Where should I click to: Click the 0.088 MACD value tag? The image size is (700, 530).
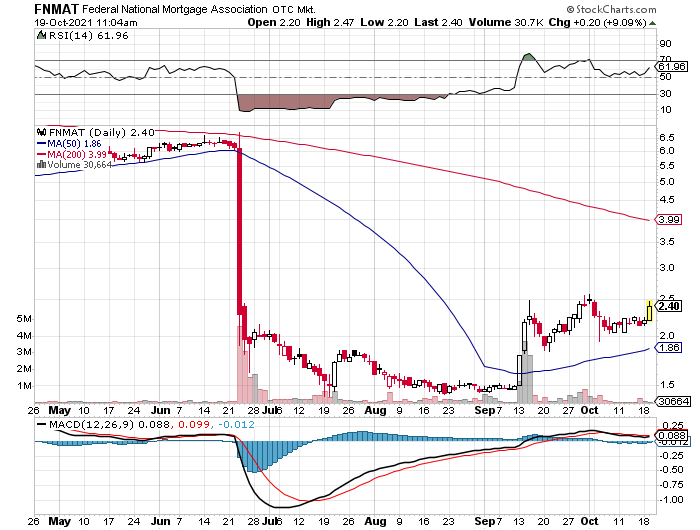[x=671, y=435]
